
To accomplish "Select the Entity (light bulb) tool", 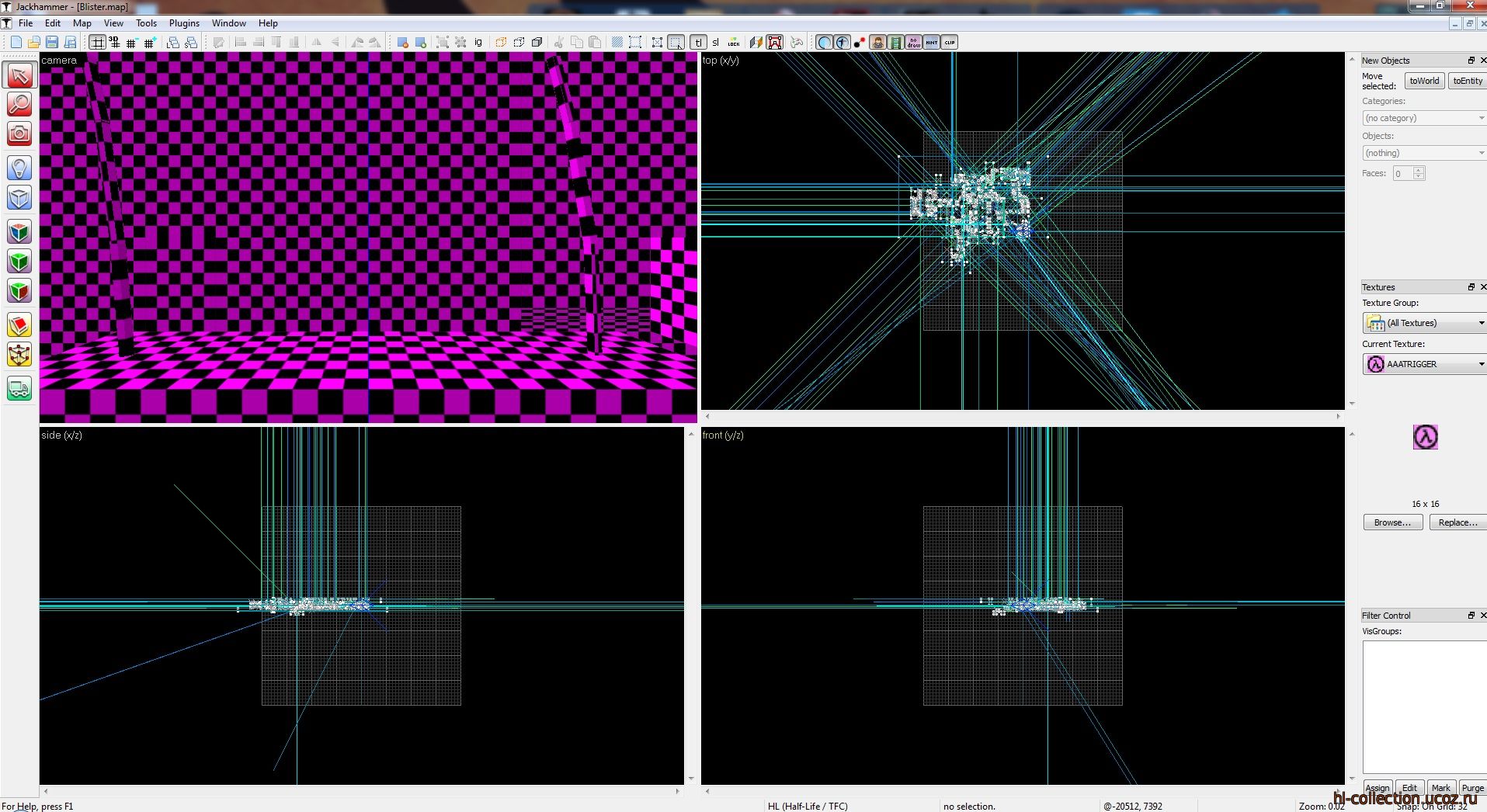I will pos(19,168).
